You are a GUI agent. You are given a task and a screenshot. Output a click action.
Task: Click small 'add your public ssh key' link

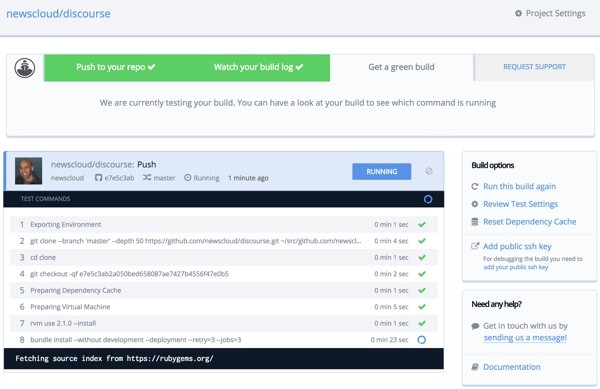[x=516, y=267]
